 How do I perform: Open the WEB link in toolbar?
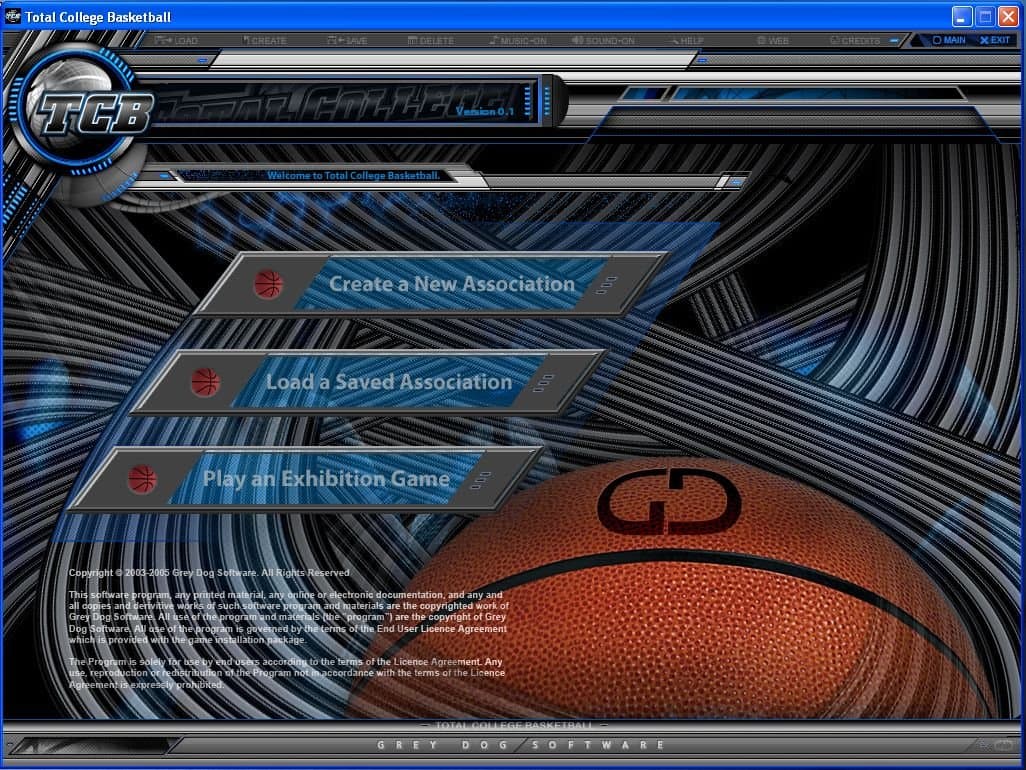click(773, 41)
